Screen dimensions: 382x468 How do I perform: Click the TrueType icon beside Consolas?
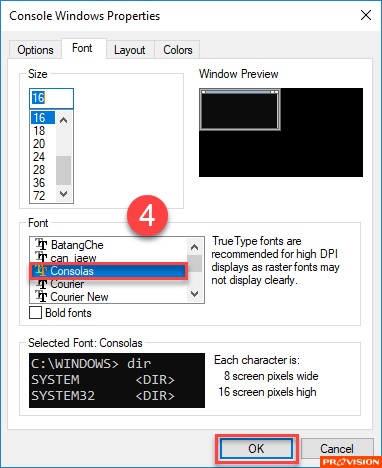pyautogui.click(x=41, y=271)
